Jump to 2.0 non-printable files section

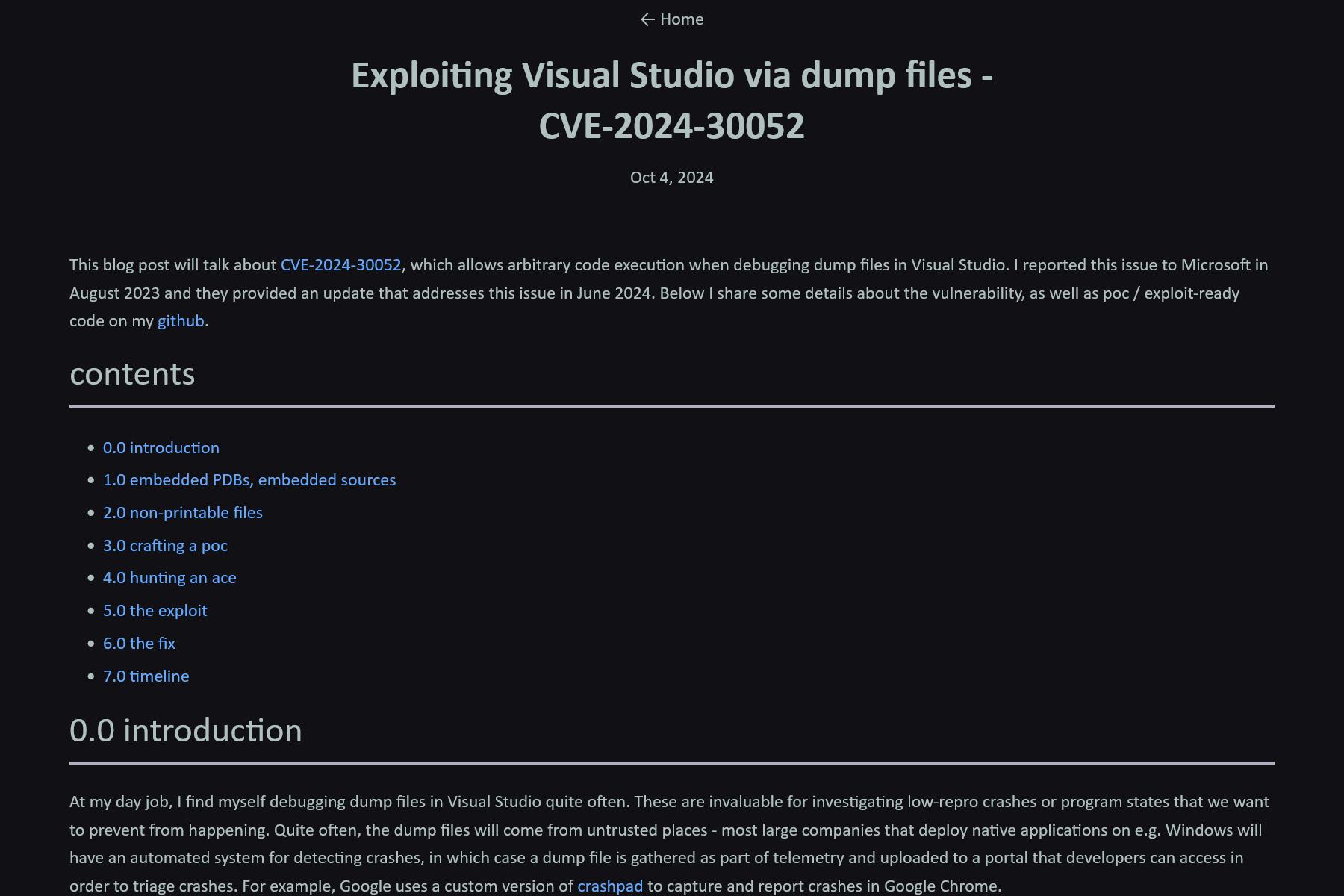(183, 513)
